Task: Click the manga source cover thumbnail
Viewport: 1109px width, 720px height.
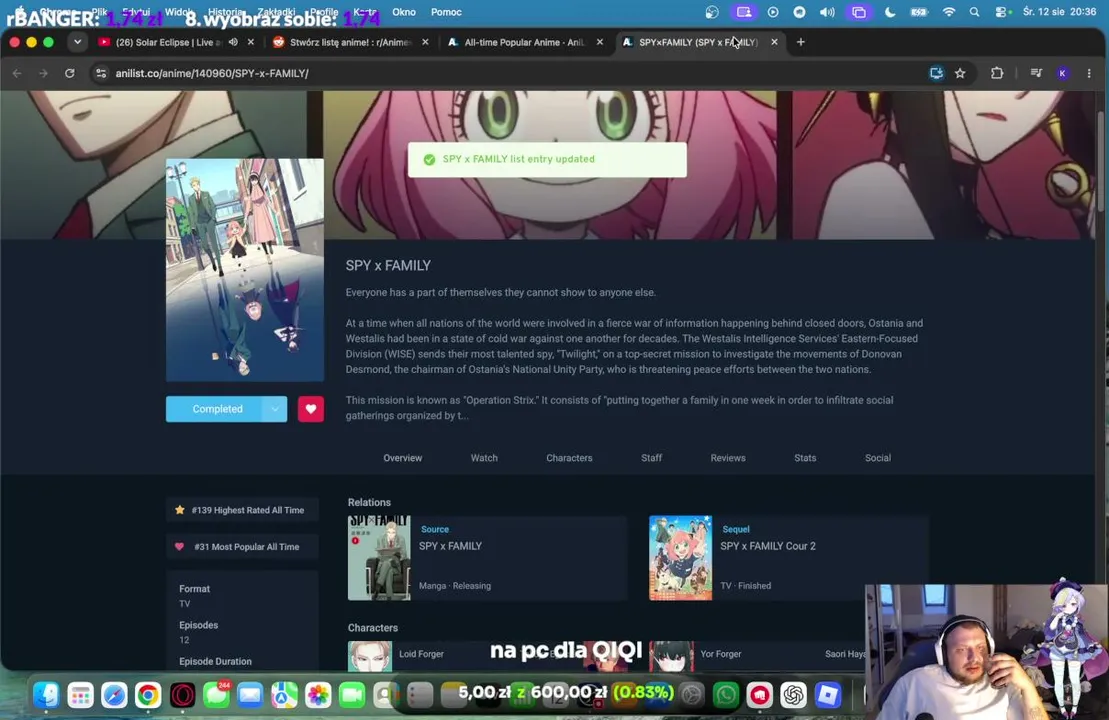Action: (x=379, y=558)
